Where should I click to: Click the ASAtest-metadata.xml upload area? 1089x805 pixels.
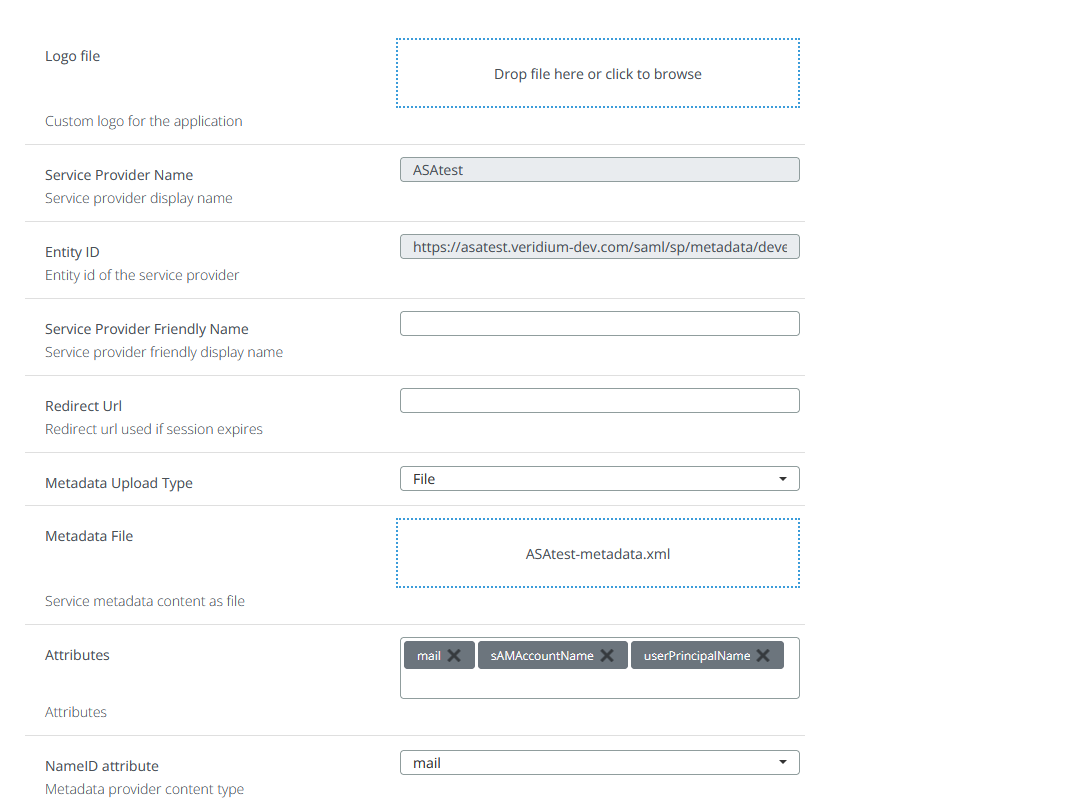(x=597, y=553)
